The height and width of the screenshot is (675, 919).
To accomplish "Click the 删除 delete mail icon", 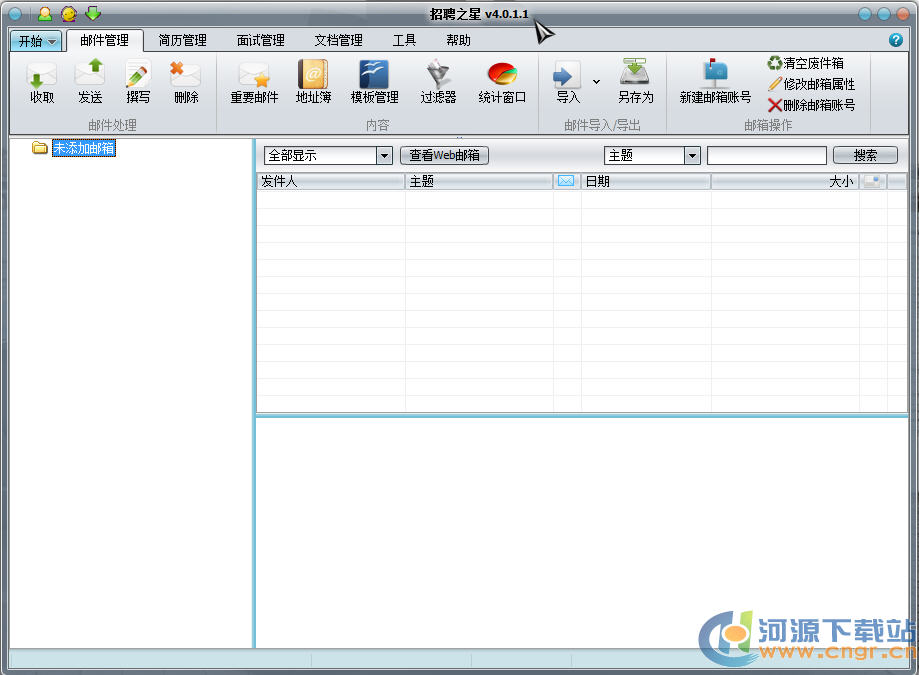I will click(x=186, y=77).
